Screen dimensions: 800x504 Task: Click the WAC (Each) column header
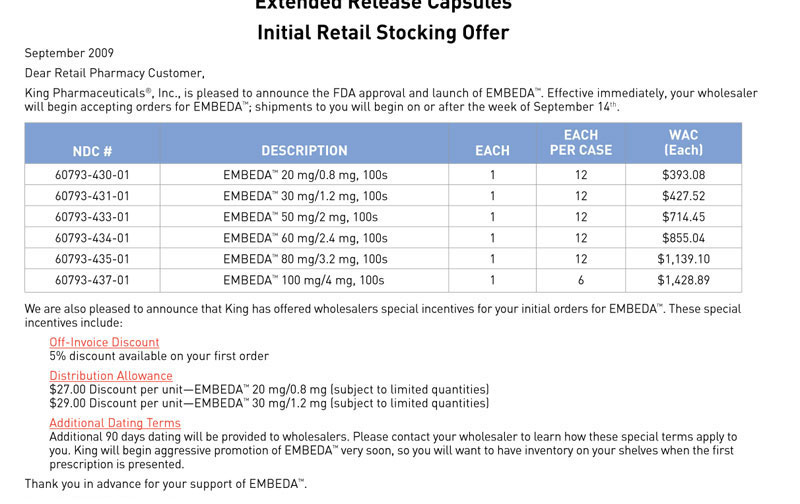coord(683,142)
